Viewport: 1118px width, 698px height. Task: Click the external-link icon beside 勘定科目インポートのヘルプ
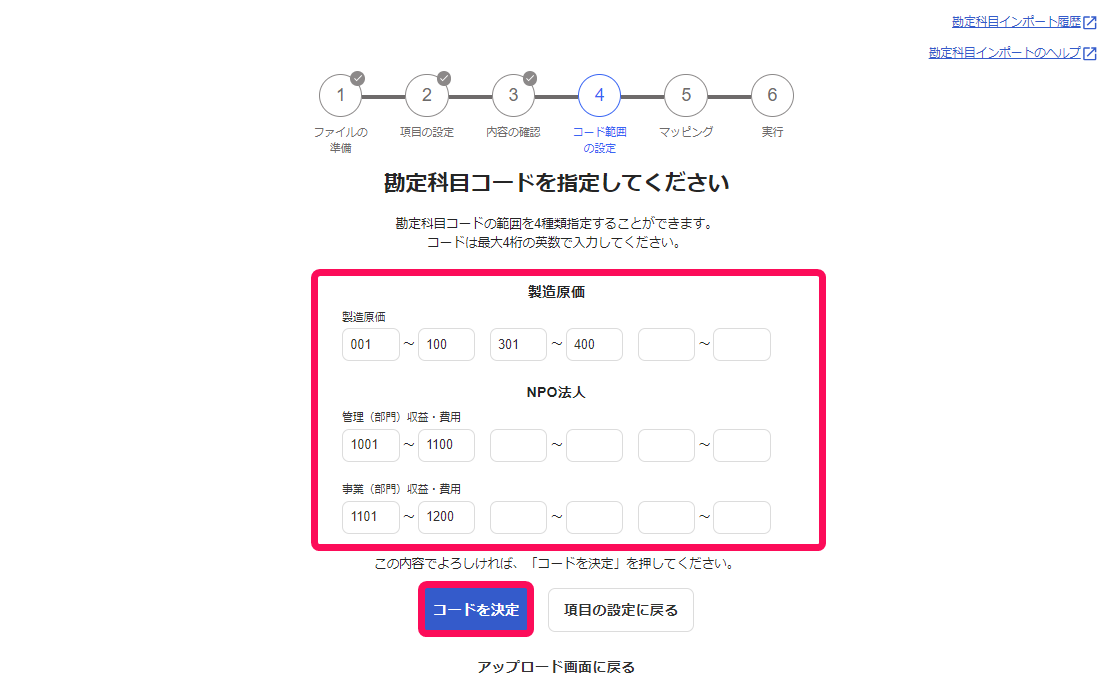coord(1089,53)
